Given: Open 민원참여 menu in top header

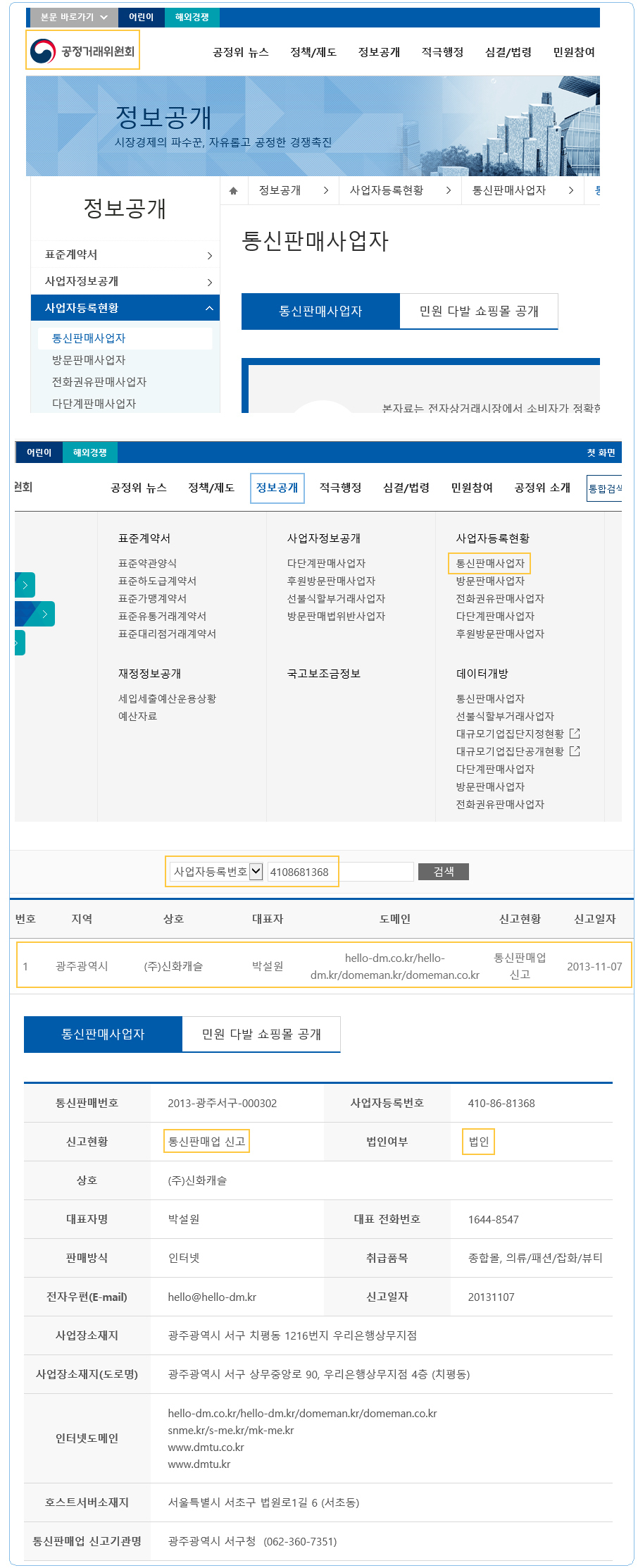Looking at the screenshot, I should (574, 52).
